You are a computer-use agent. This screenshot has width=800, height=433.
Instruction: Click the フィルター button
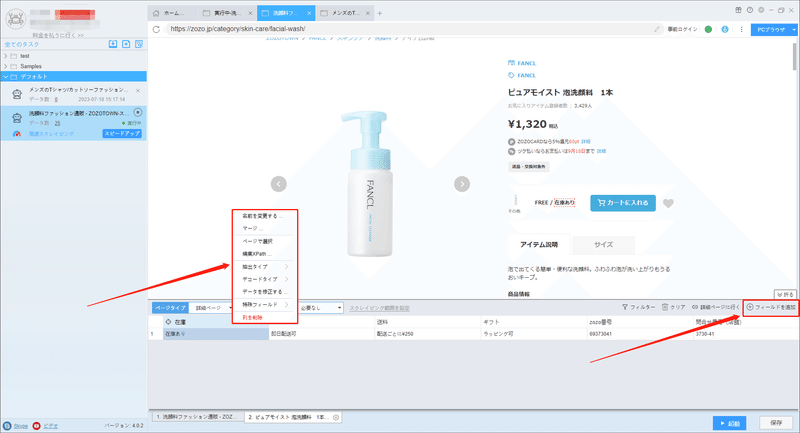tap(638, 308)
